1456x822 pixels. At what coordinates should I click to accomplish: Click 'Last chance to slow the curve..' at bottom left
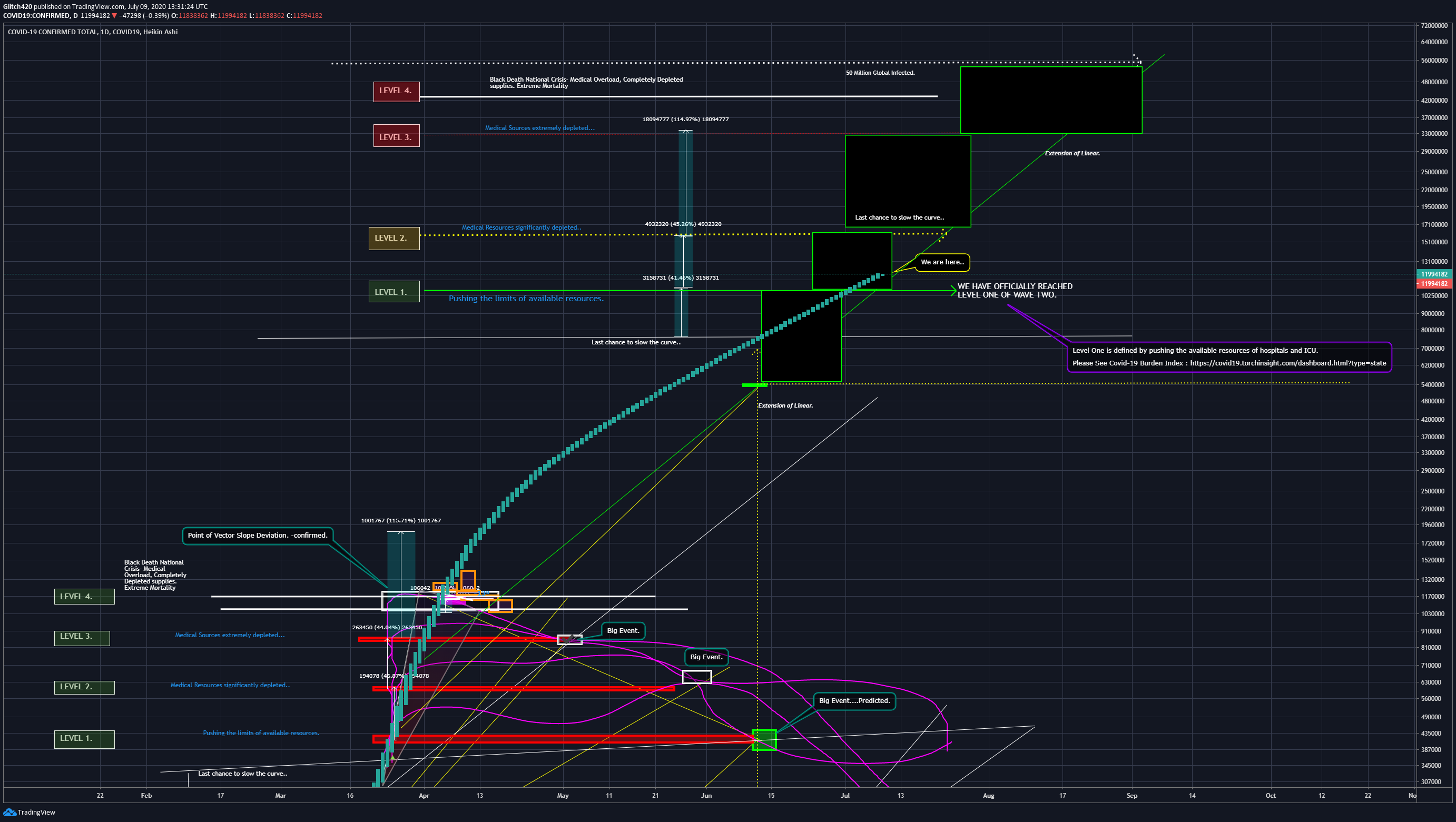point(242,774)
